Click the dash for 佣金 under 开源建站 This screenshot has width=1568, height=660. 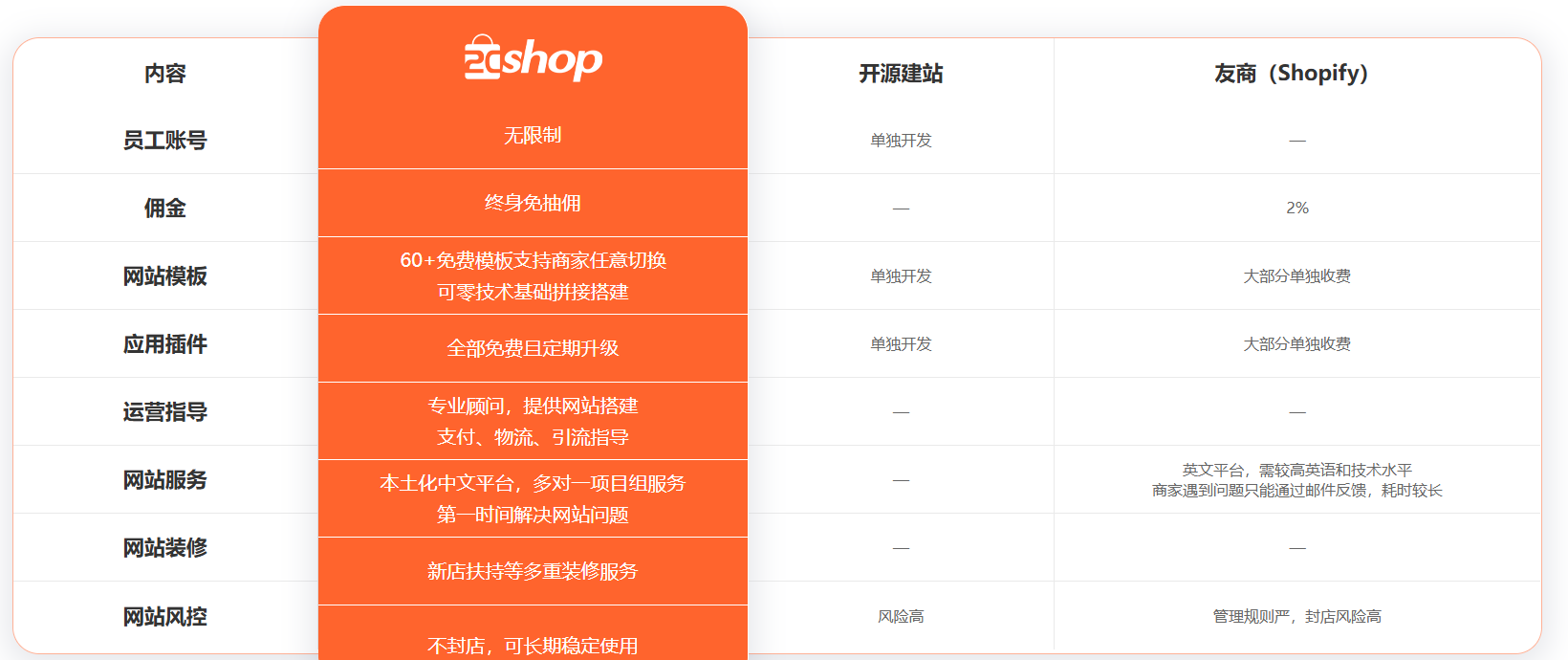[x=901, y=209]
